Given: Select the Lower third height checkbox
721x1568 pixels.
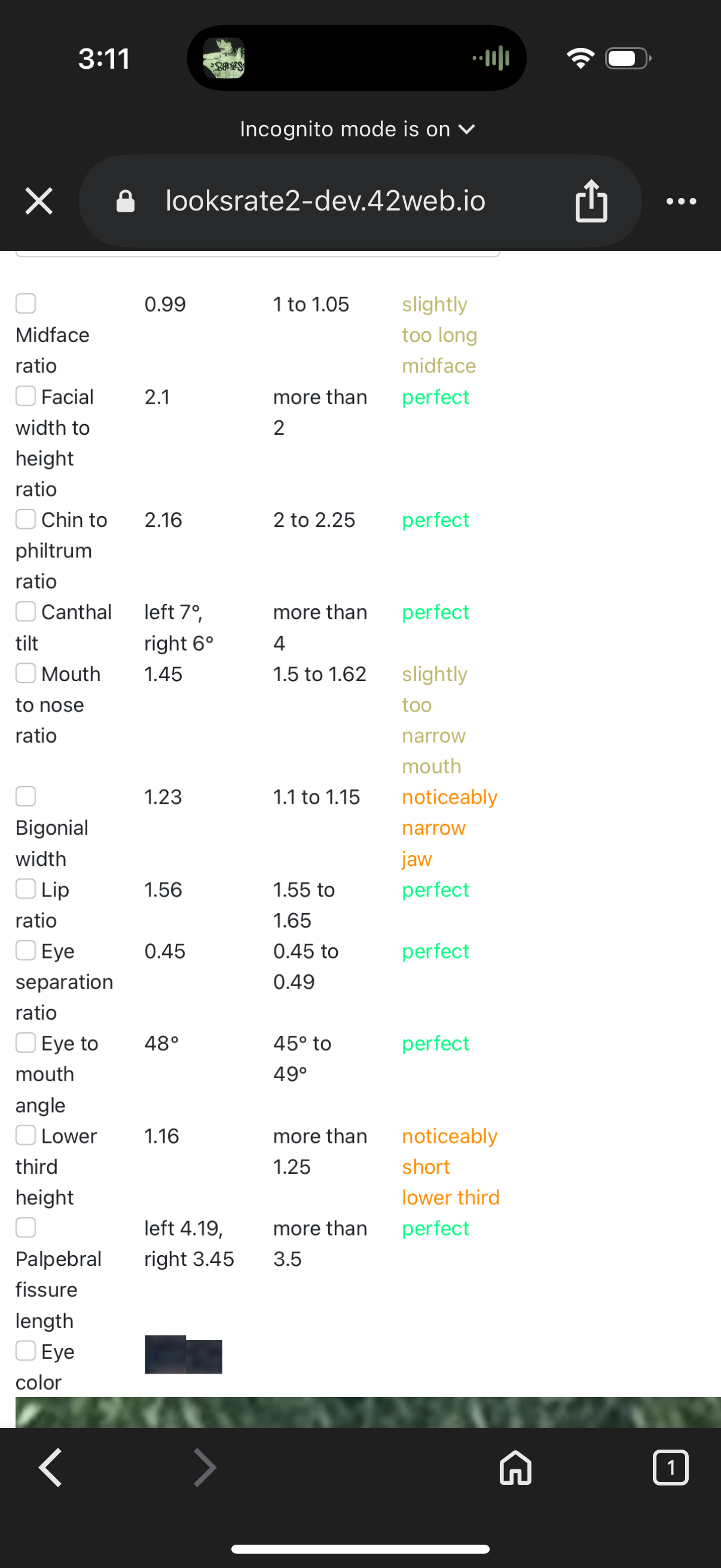Looking at the screenshot, I should pos(26,1135).
